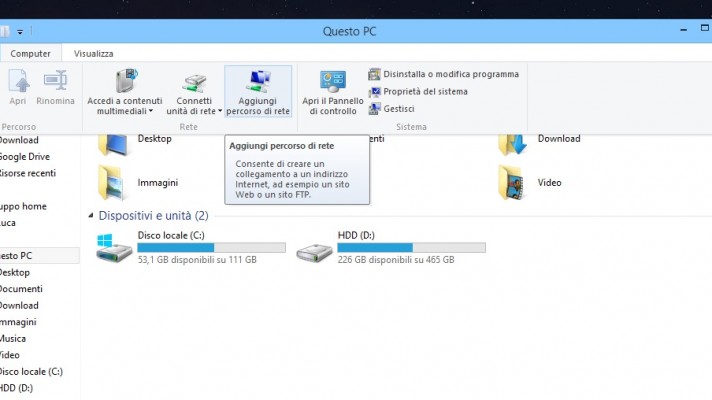
Task: Expand Connetti unità di rete dropdown arrow
Action: 219,112
